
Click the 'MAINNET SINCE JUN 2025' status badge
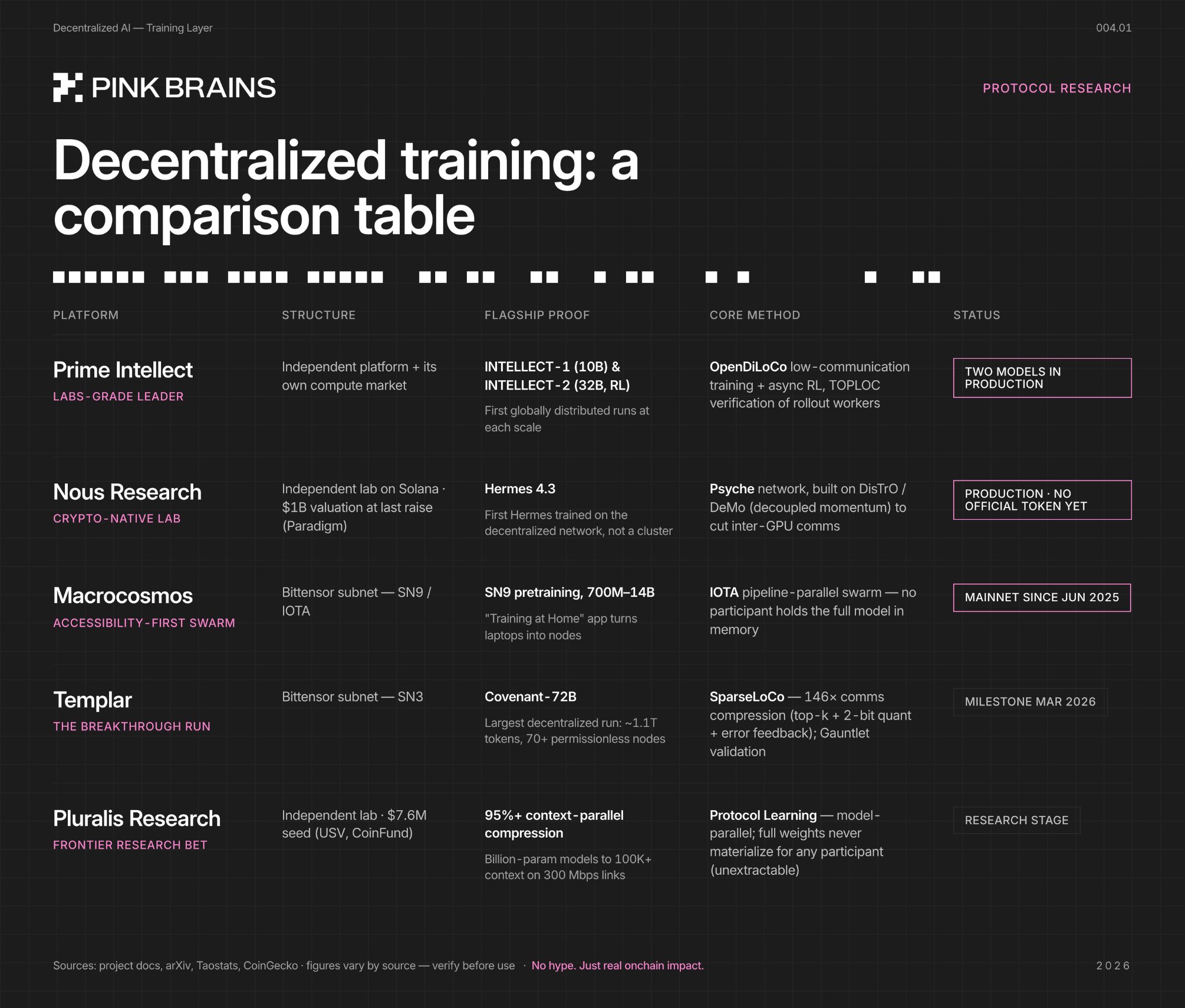tap(1042, 598)
